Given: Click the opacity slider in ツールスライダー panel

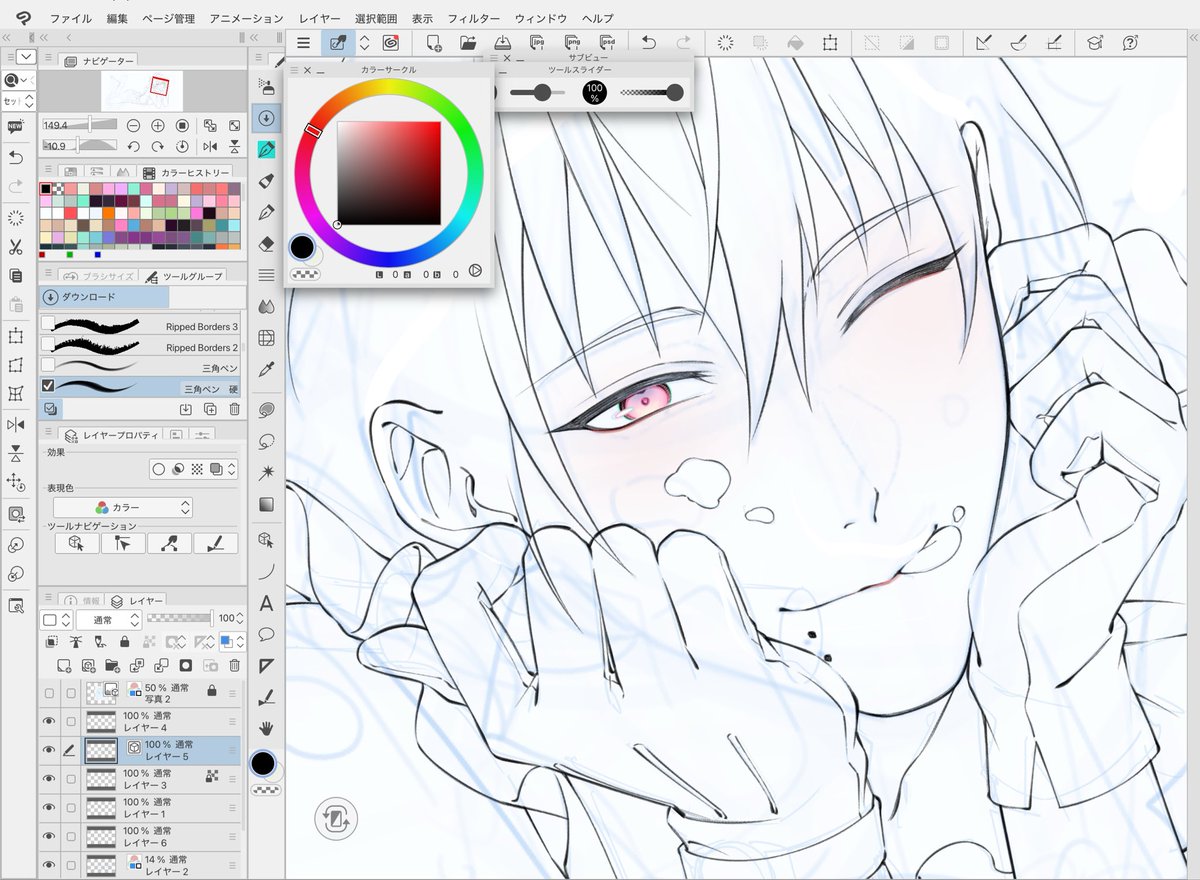Looking at the screenshot, I should (652, 92).
